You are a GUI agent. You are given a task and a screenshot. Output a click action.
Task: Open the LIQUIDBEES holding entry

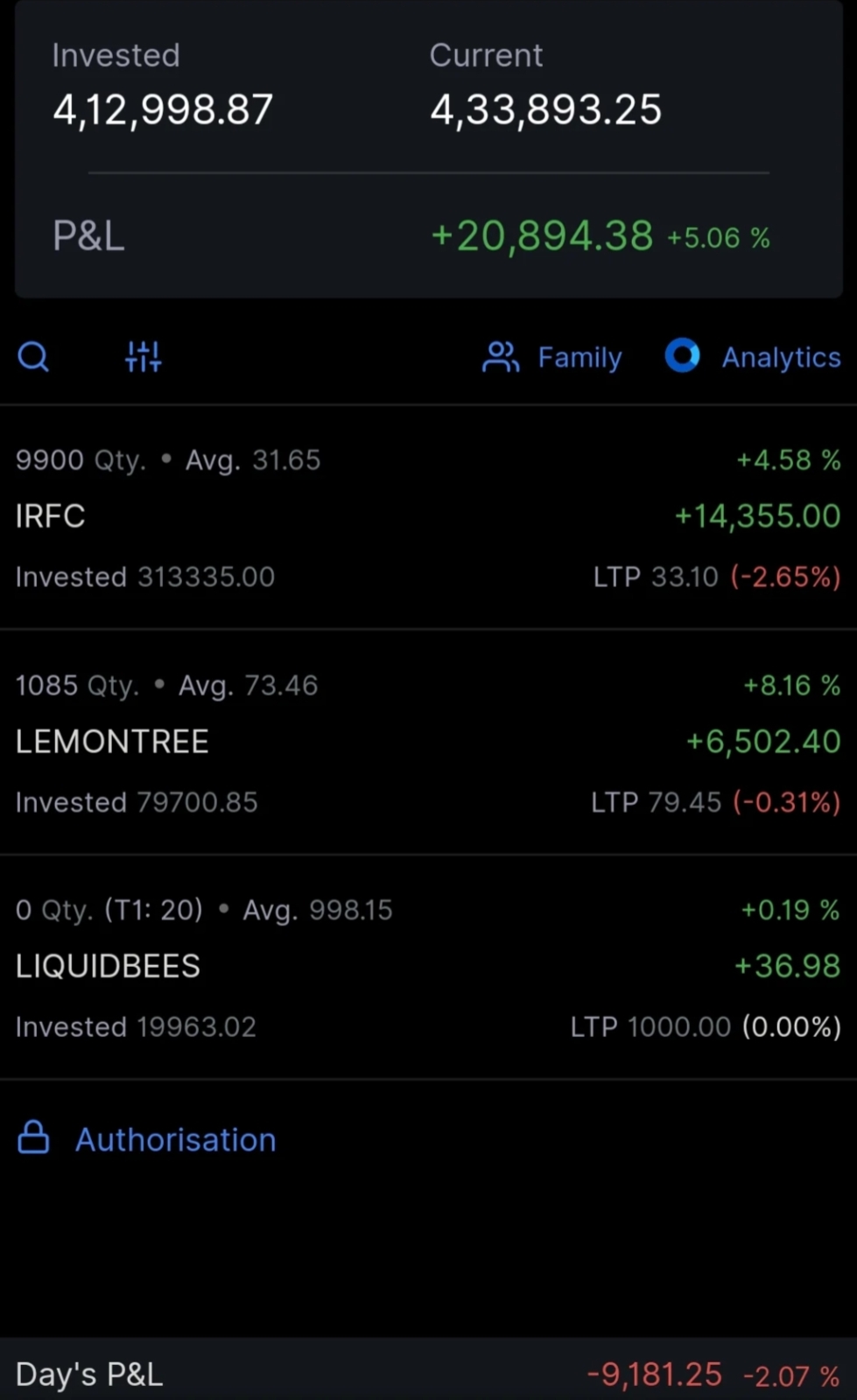click(108, 966)
